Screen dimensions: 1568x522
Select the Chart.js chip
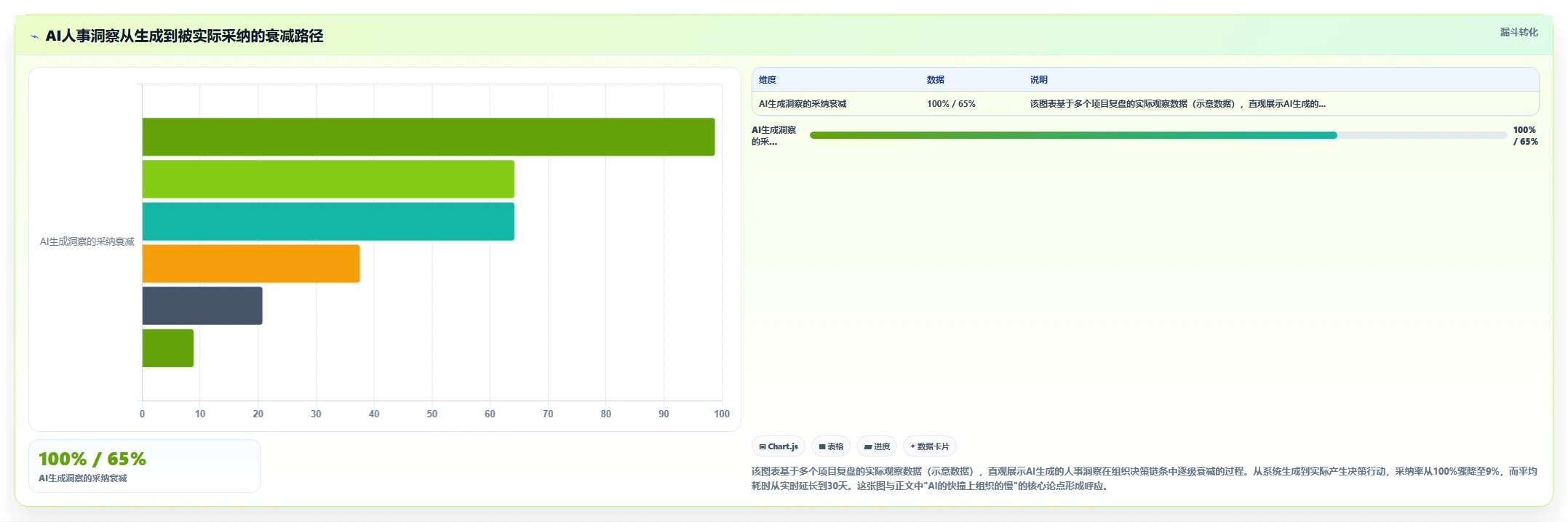pos(779,446)
